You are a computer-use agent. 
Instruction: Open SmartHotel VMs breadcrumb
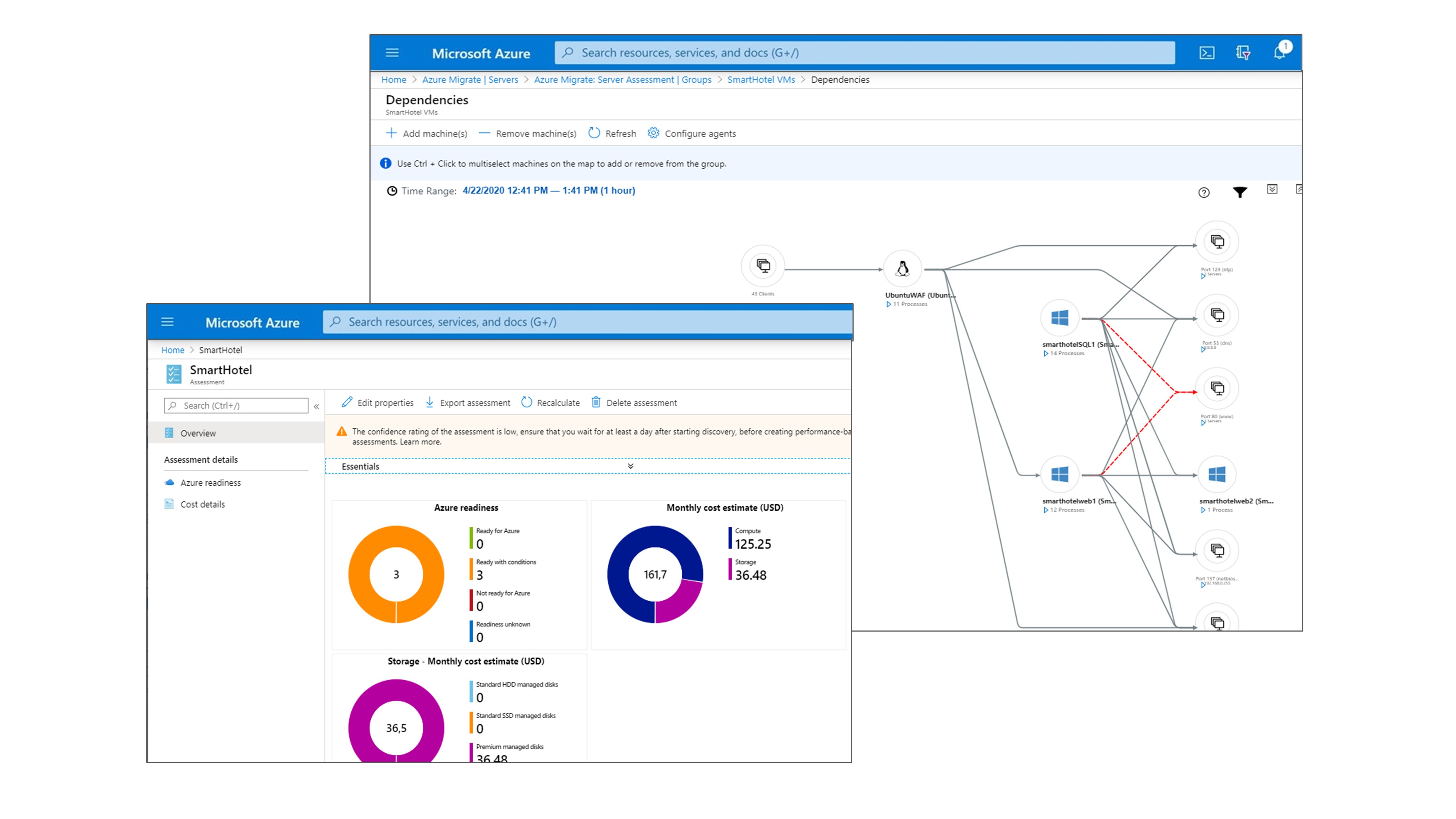761,80
